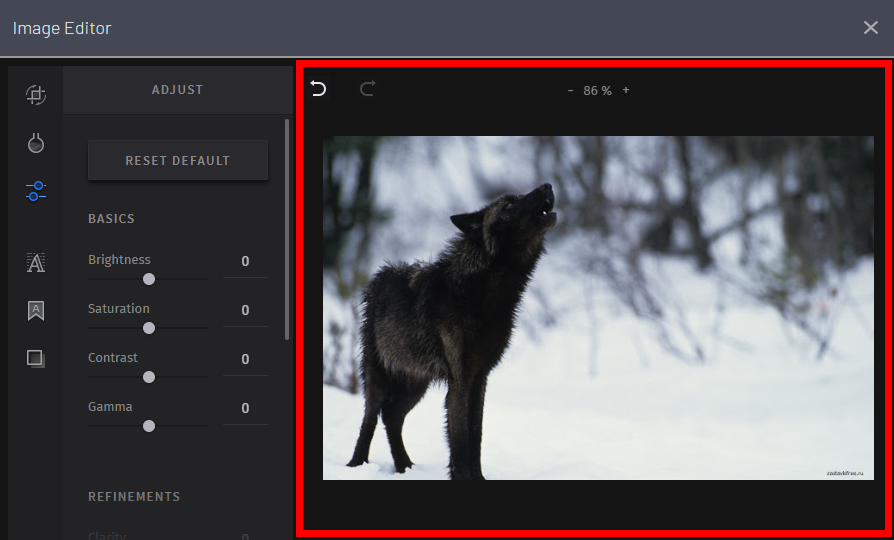Zoom in with the plus button
Screen dimensions: 894x540
[x=626, y=90]
